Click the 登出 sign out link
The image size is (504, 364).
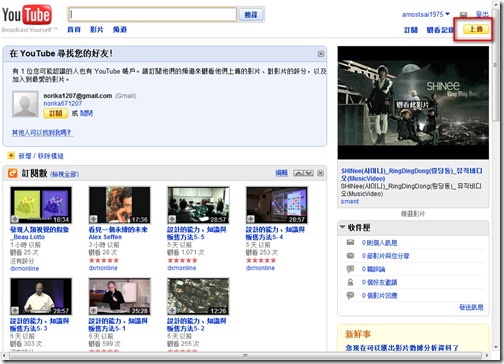pyautogui.click(x=482, y=14)
